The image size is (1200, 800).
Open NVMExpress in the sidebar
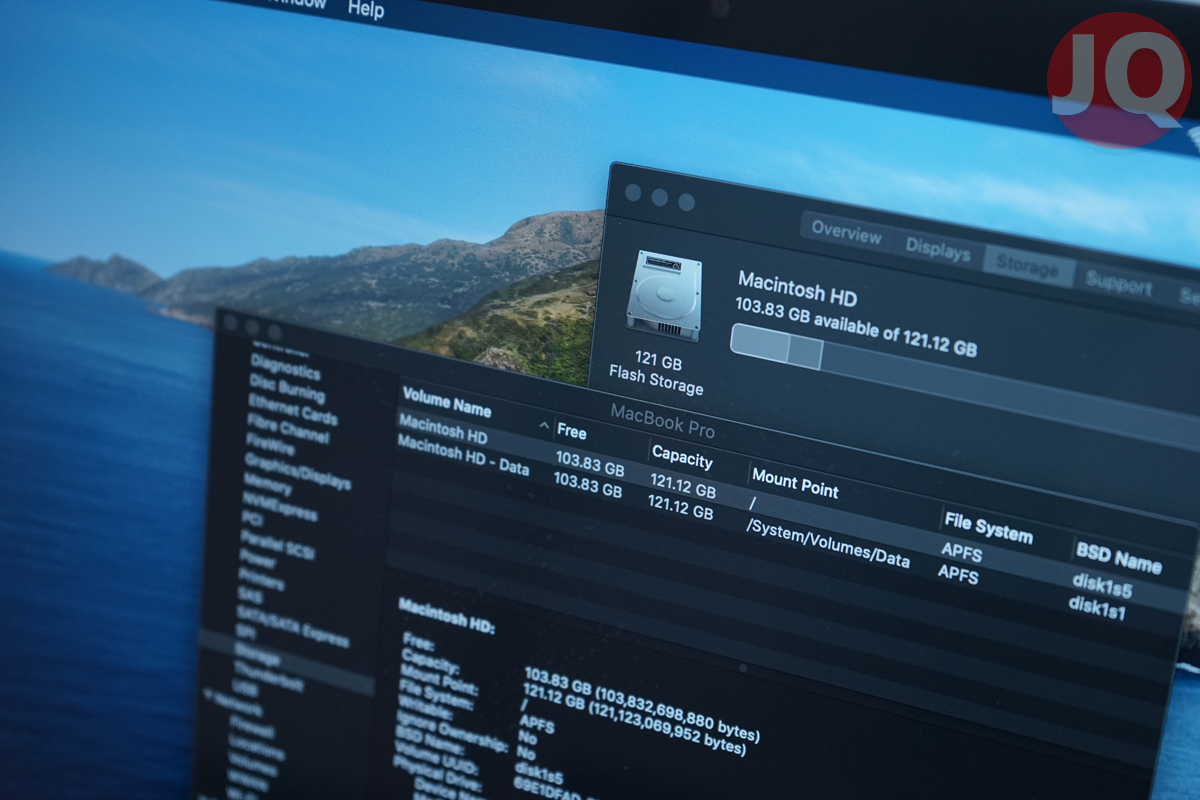[279, 509]
